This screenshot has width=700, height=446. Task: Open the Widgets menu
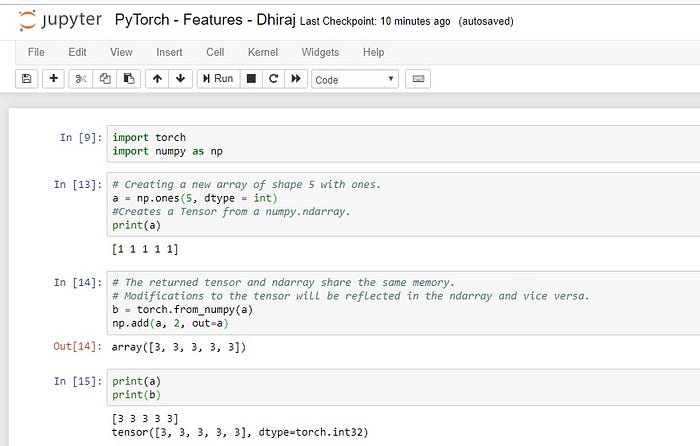pyautogui.click(x=320, y=52)
